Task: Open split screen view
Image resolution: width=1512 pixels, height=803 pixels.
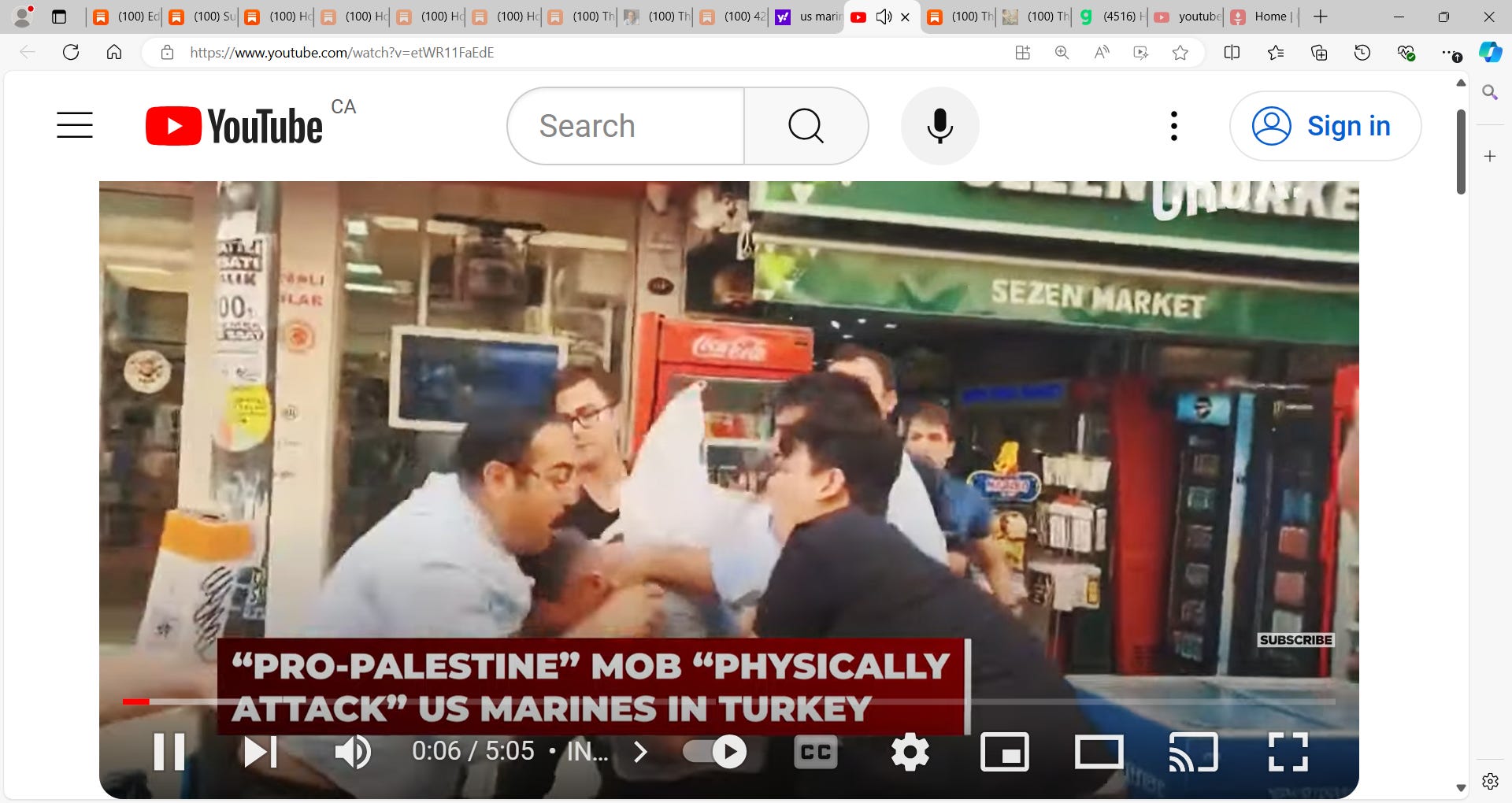Action: point(1232,53)
